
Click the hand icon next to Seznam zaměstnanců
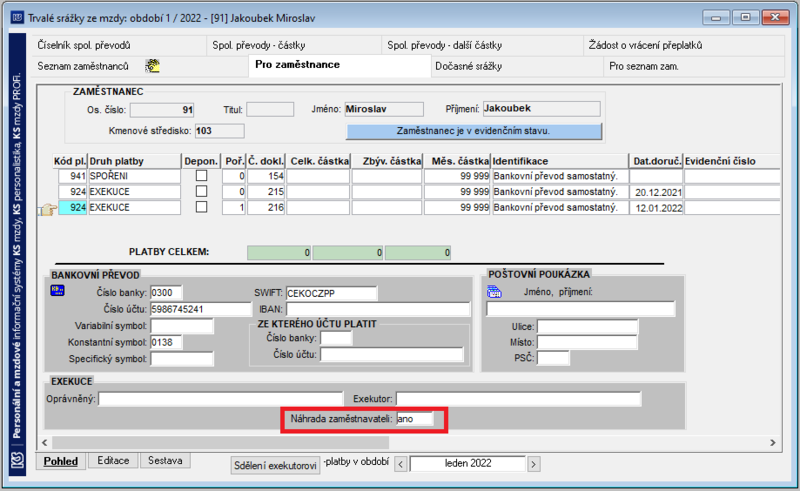[x=153, y=66]
